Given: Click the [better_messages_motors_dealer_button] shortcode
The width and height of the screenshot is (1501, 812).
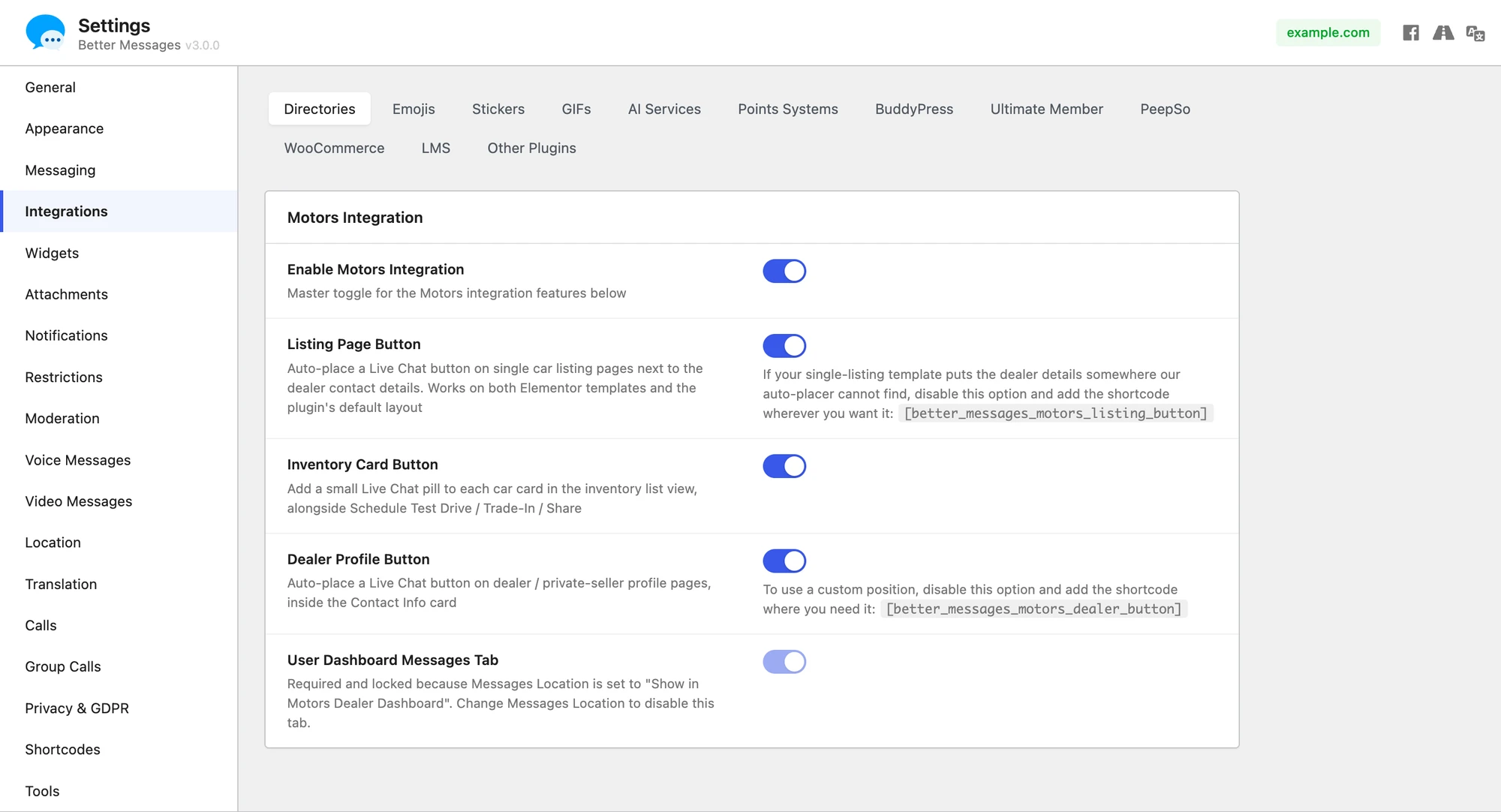Looking at the screenshot, I should pyautogui.click(x=1033, y=609).
